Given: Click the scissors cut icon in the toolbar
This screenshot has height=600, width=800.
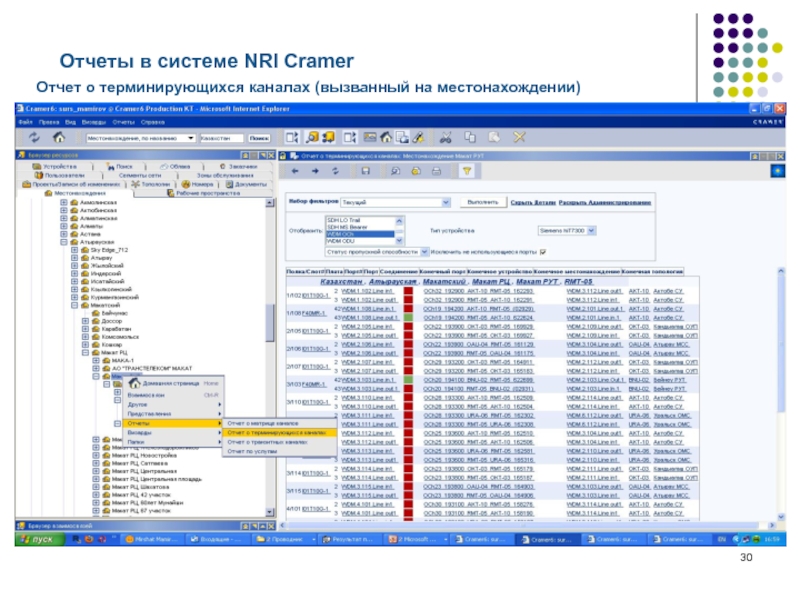Looking at the screenshot, I should click(x=443, y=137).
